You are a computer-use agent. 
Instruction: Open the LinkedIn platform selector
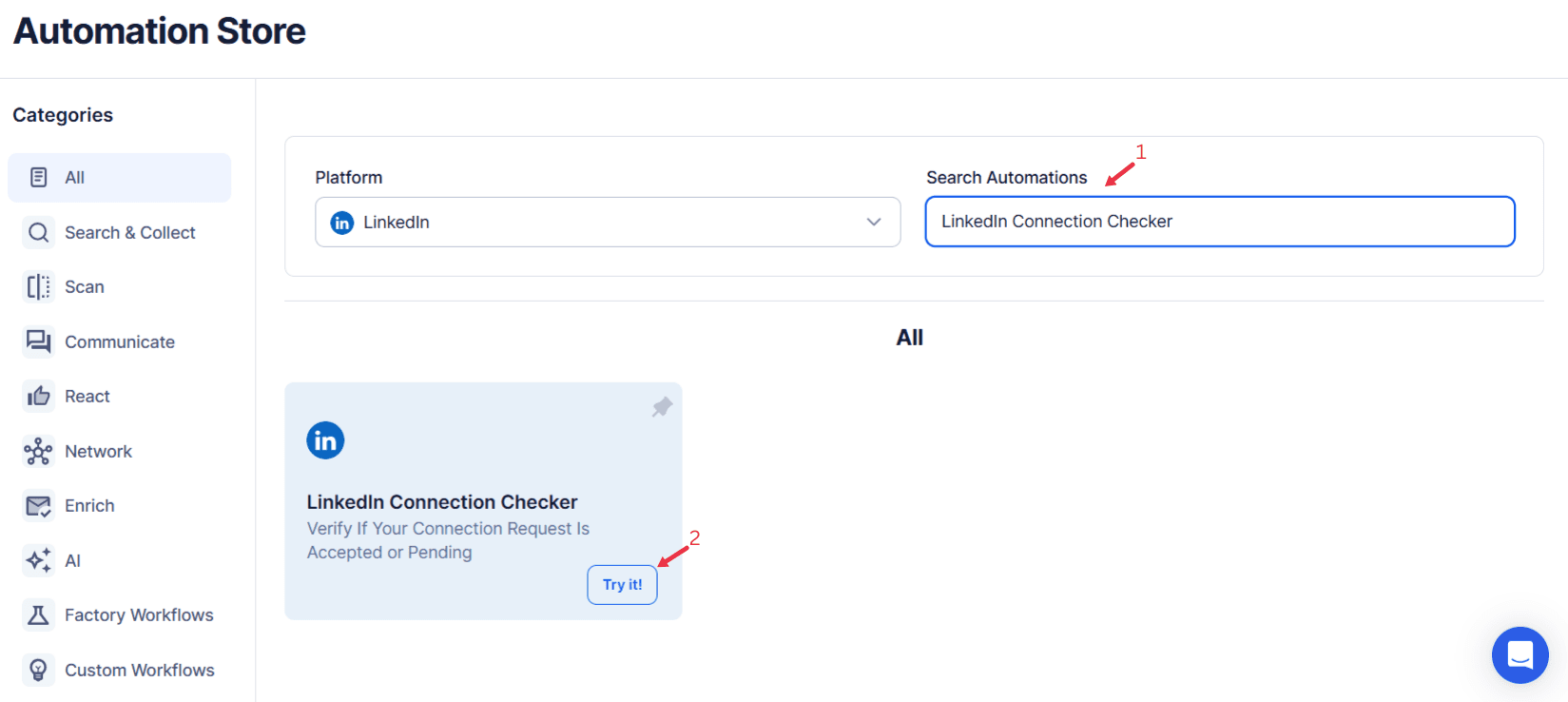pos(608,222)
